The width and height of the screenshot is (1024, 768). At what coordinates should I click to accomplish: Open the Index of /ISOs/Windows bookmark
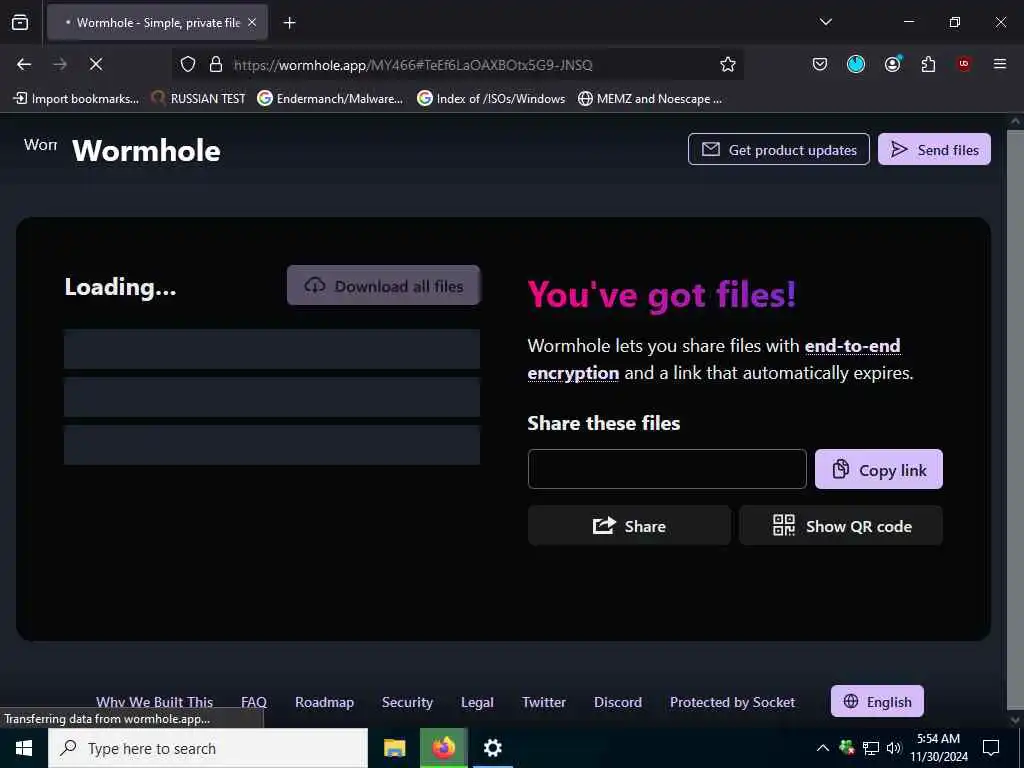coord(491,99)
